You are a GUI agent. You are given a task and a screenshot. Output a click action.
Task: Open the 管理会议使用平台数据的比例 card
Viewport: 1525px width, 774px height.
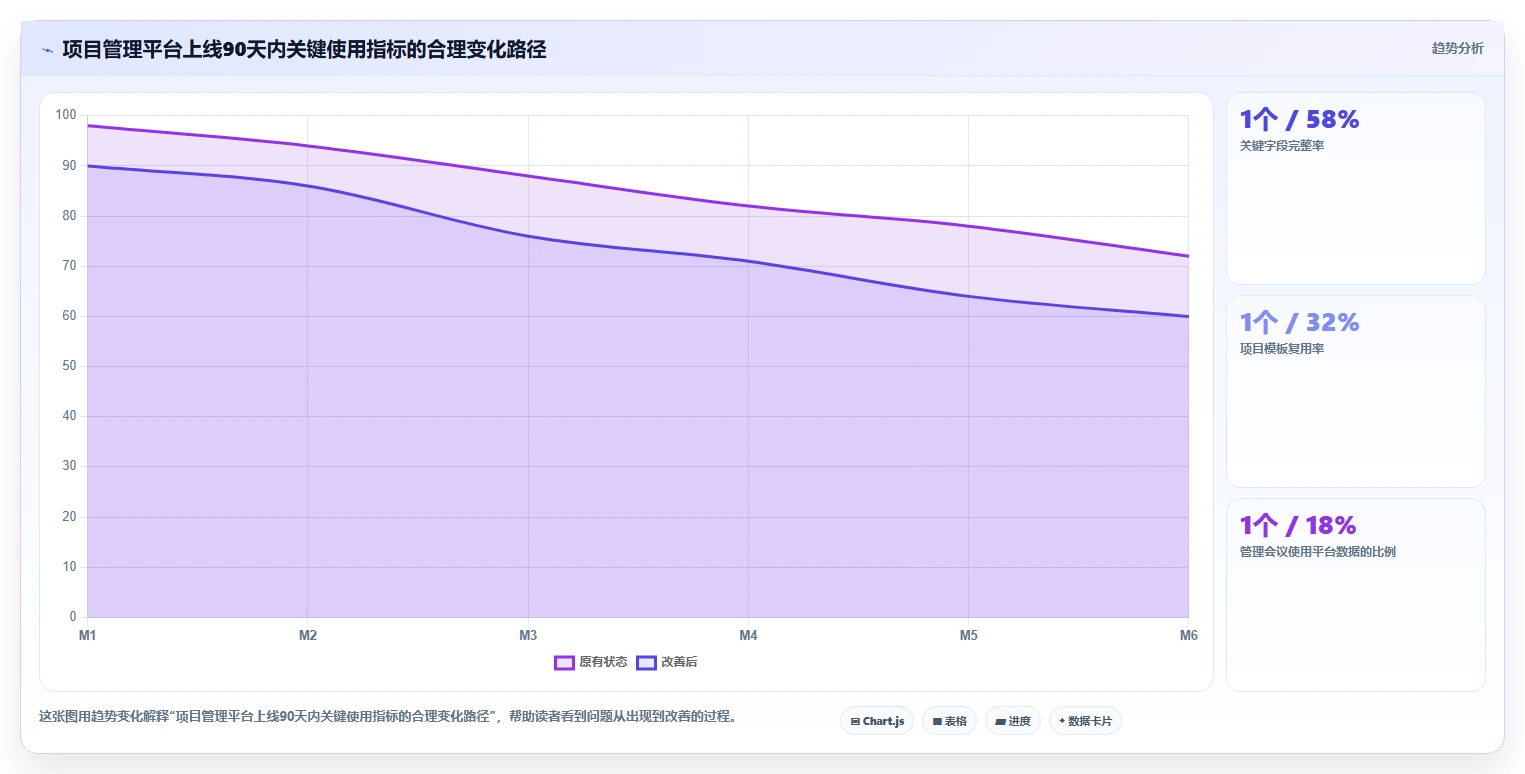tap(1356, 595)
